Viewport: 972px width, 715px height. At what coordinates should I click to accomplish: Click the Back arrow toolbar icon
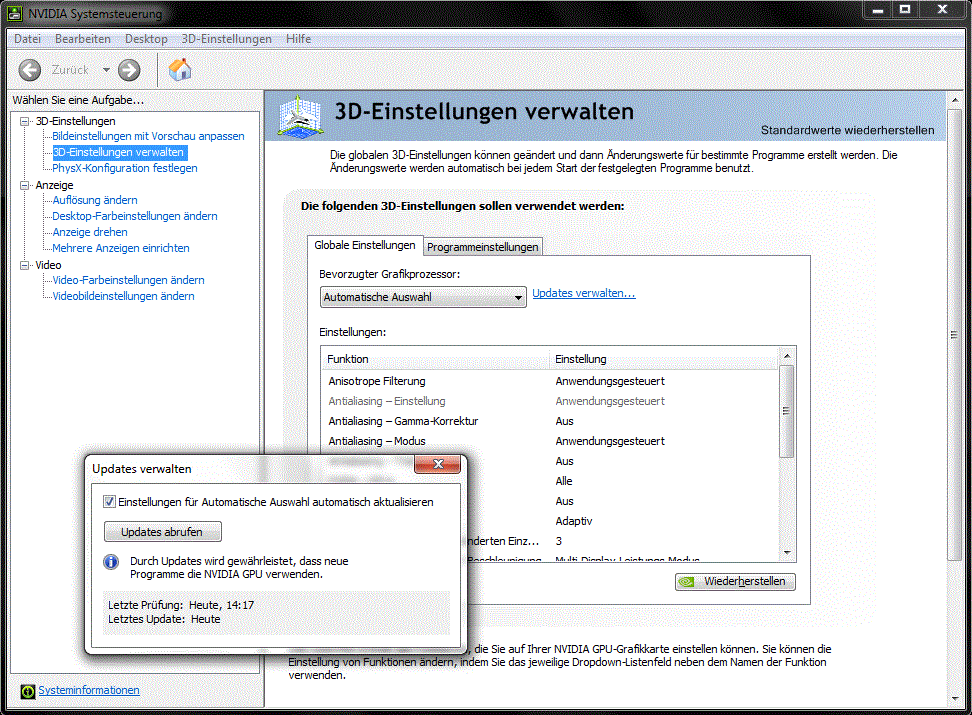30,70
